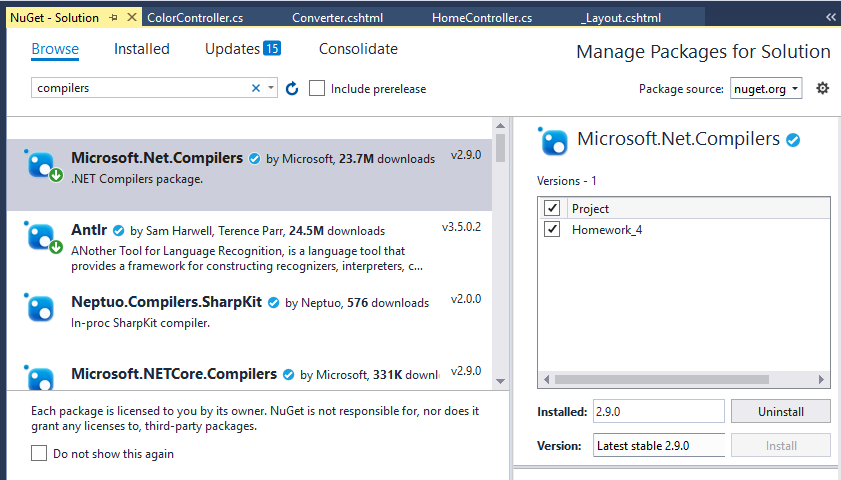
Task: Uncheck the Homework_4 project checkbox
Action: point(552,229)
